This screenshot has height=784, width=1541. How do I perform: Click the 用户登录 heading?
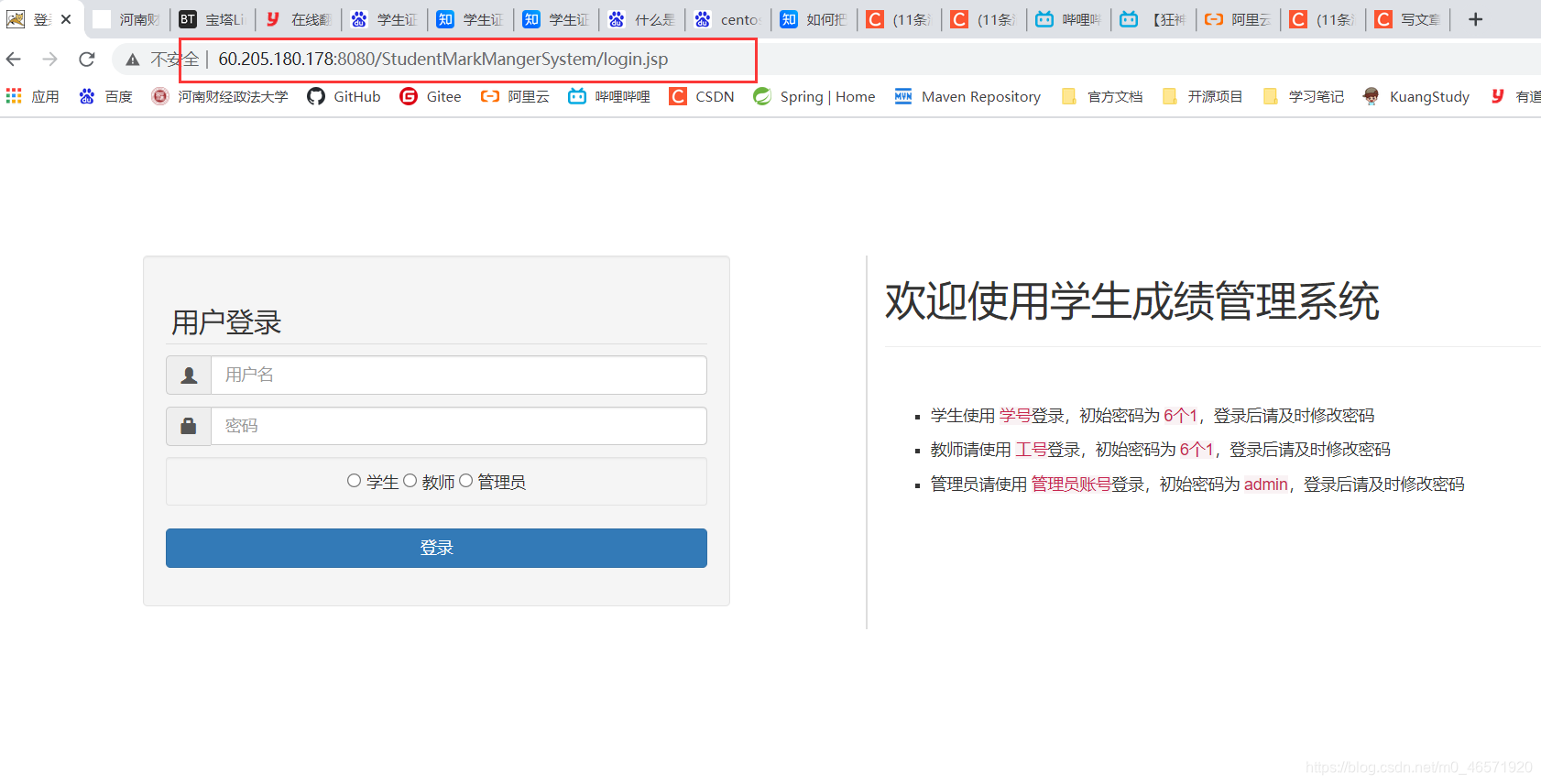tap(226, 322)
